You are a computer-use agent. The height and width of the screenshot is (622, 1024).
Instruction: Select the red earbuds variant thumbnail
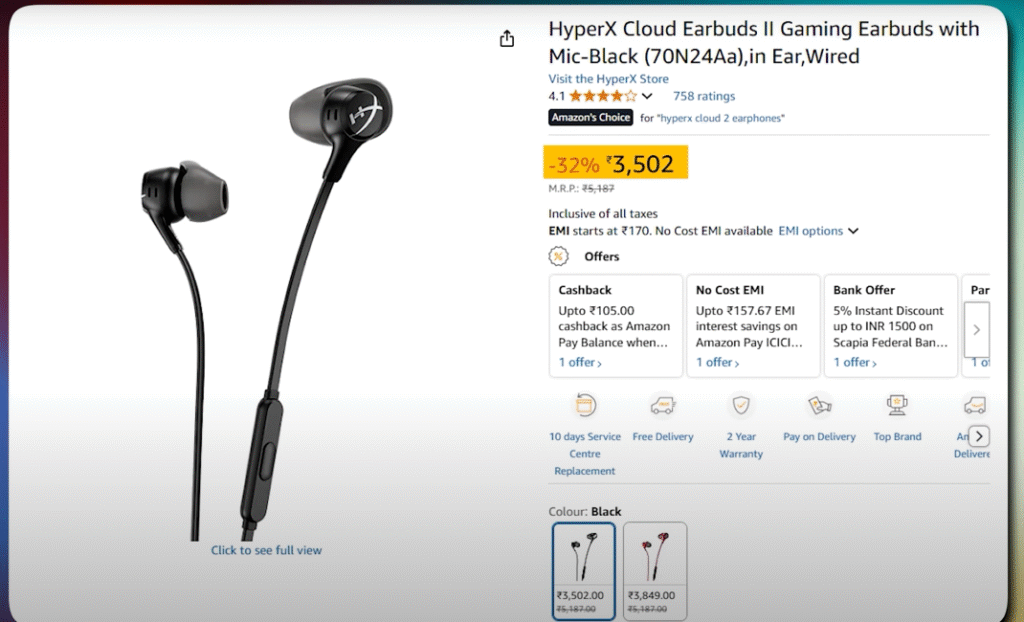pyautogui.click(x=655, y=570)
